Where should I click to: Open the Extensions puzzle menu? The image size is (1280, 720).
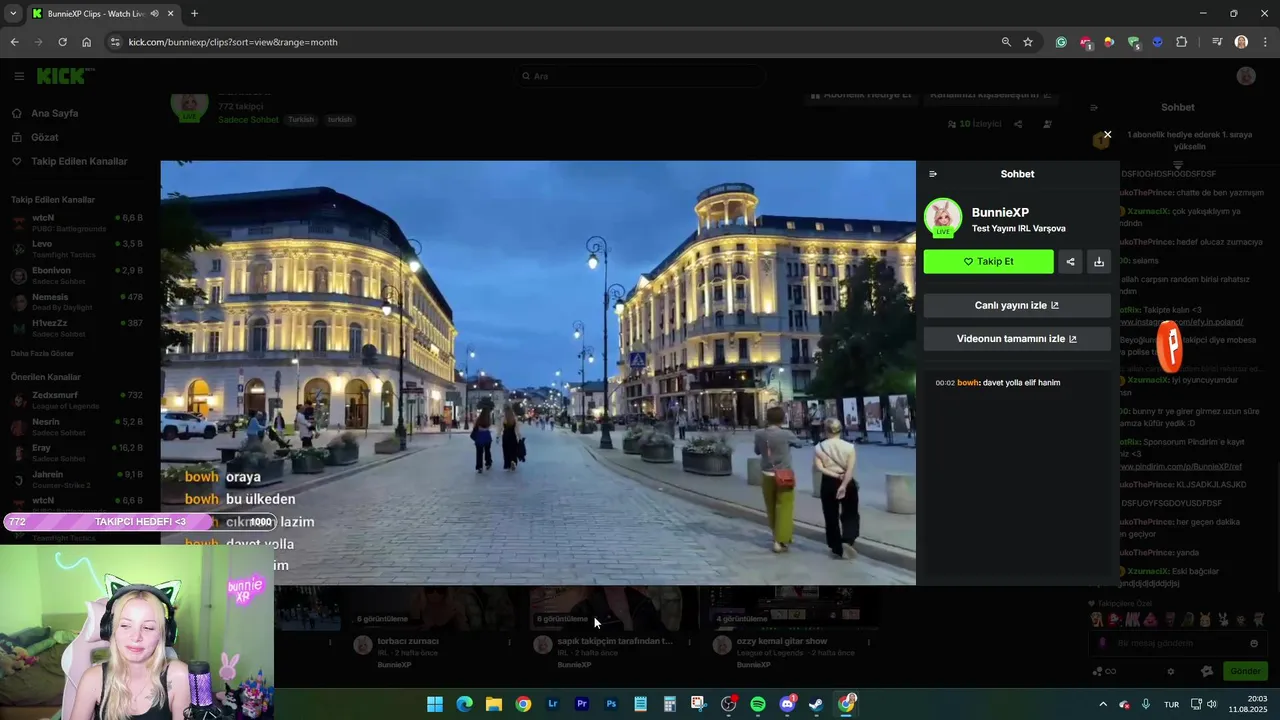[1182, 42]
